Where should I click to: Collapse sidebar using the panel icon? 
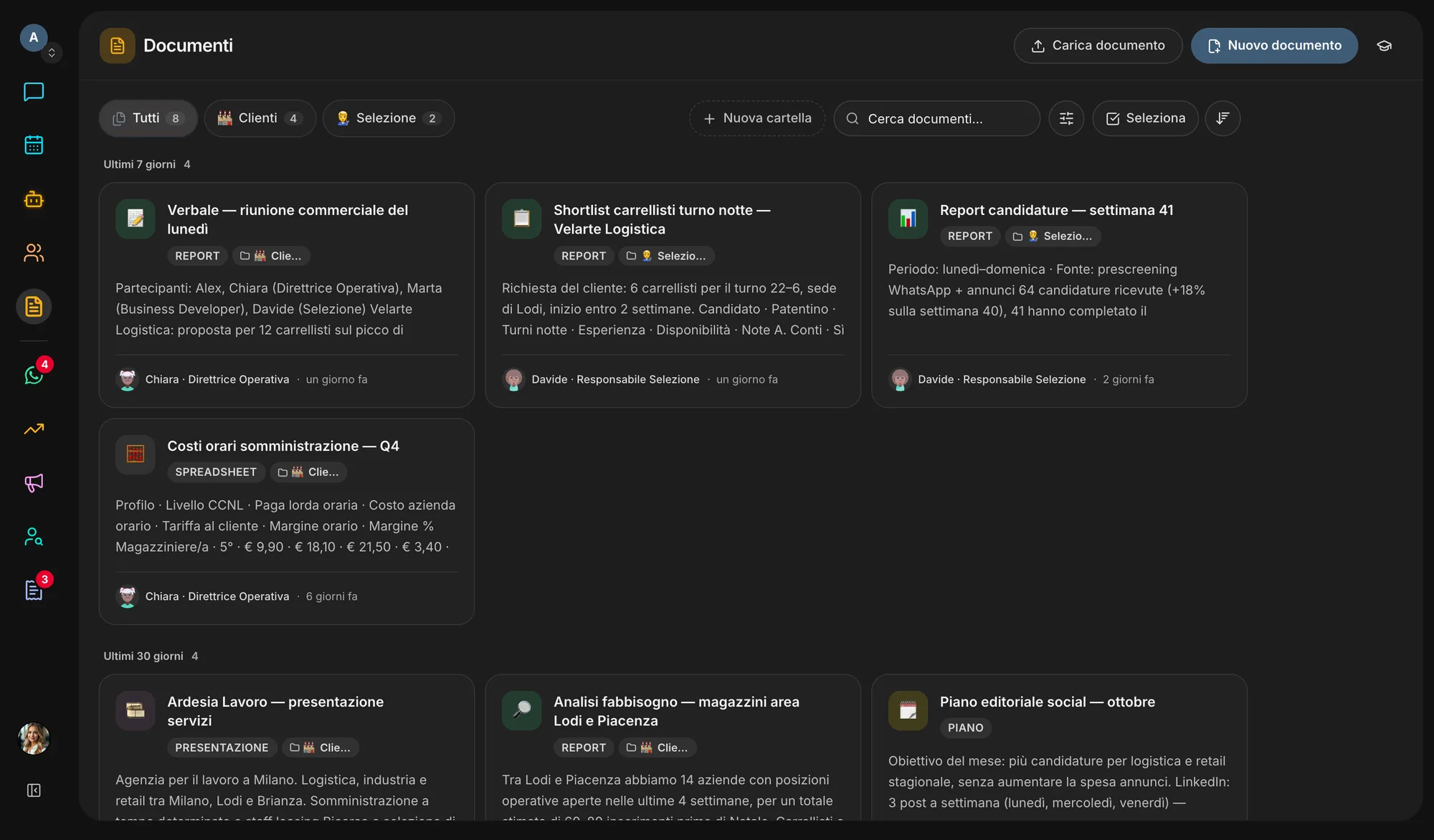(x=34, y=790)
